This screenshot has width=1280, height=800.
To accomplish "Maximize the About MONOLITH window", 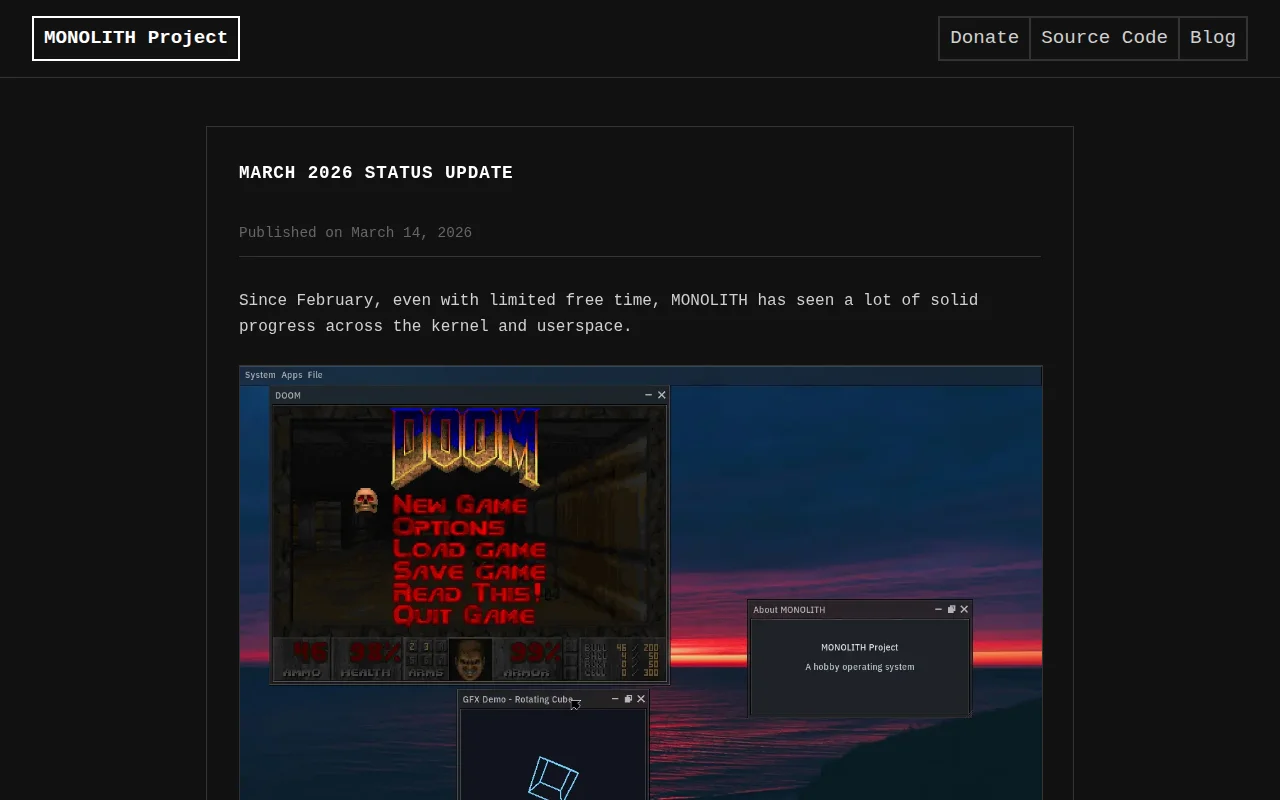I will click(x=951, y=609).
